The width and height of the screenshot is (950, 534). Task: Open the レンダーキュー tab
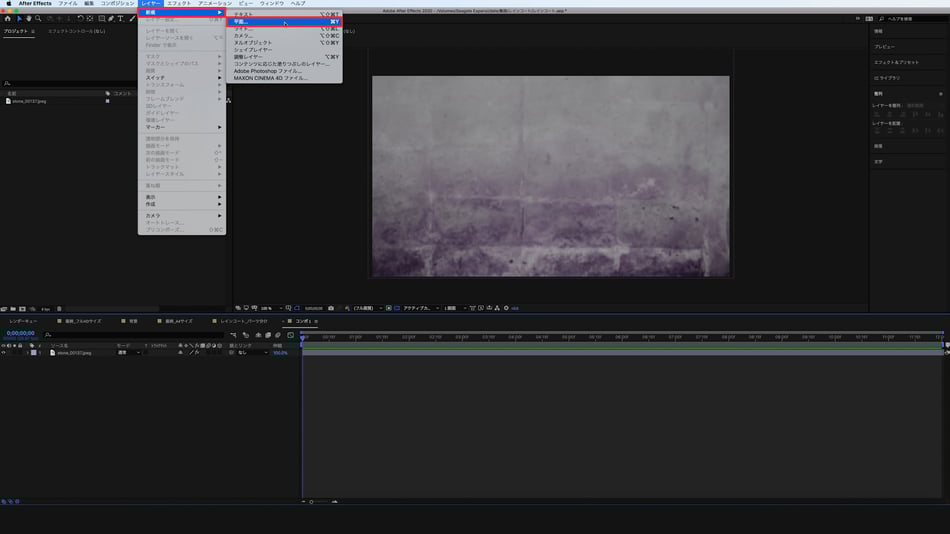point(23,321)
